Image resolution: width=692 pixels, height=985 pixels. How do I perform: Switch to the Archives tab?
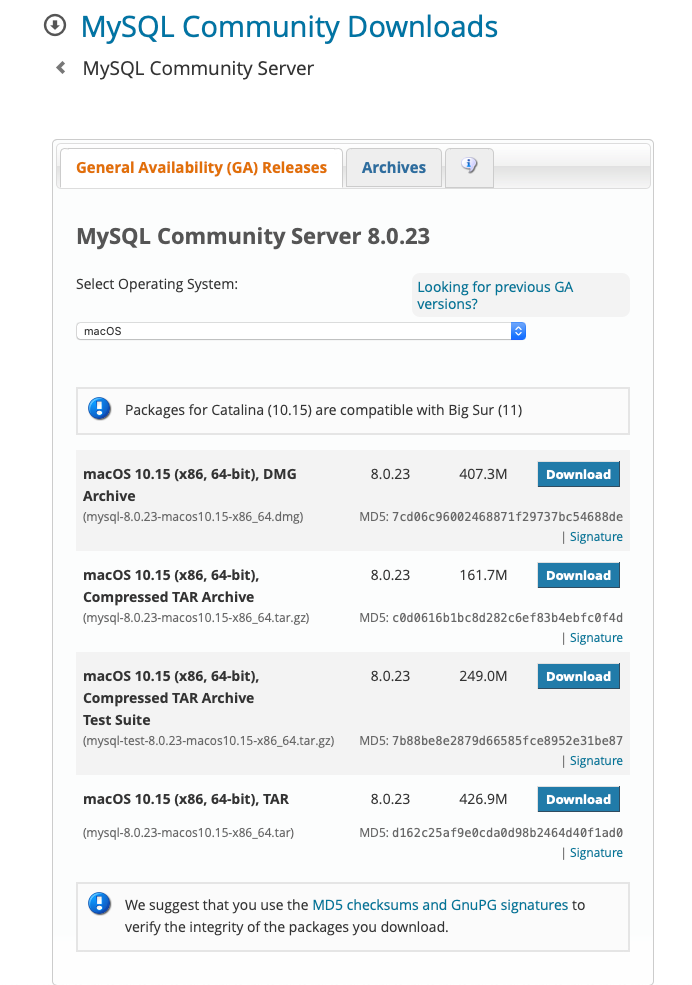[x=393, y=167]
